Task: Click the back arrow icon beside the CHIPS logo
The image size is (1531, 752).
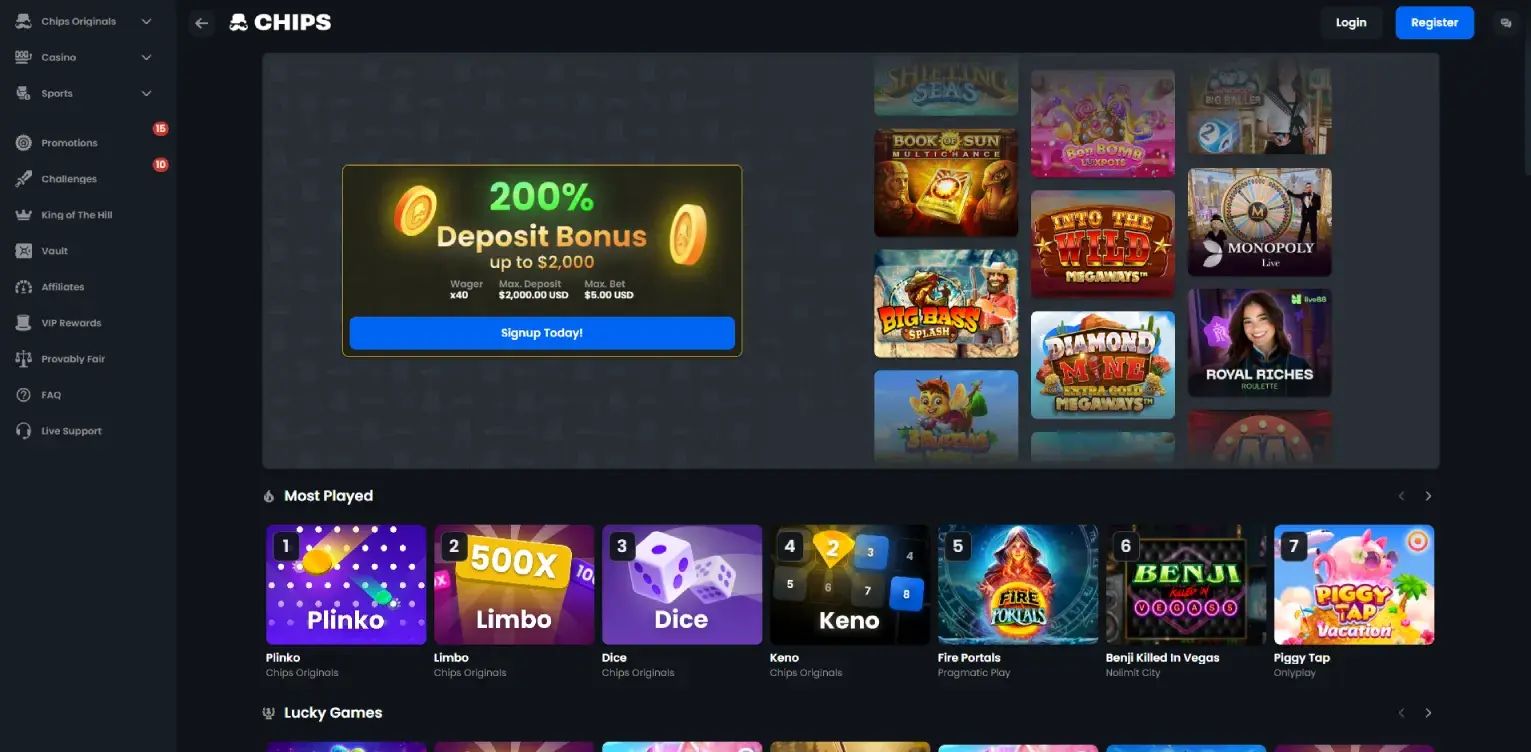Action: click(202, 23)
